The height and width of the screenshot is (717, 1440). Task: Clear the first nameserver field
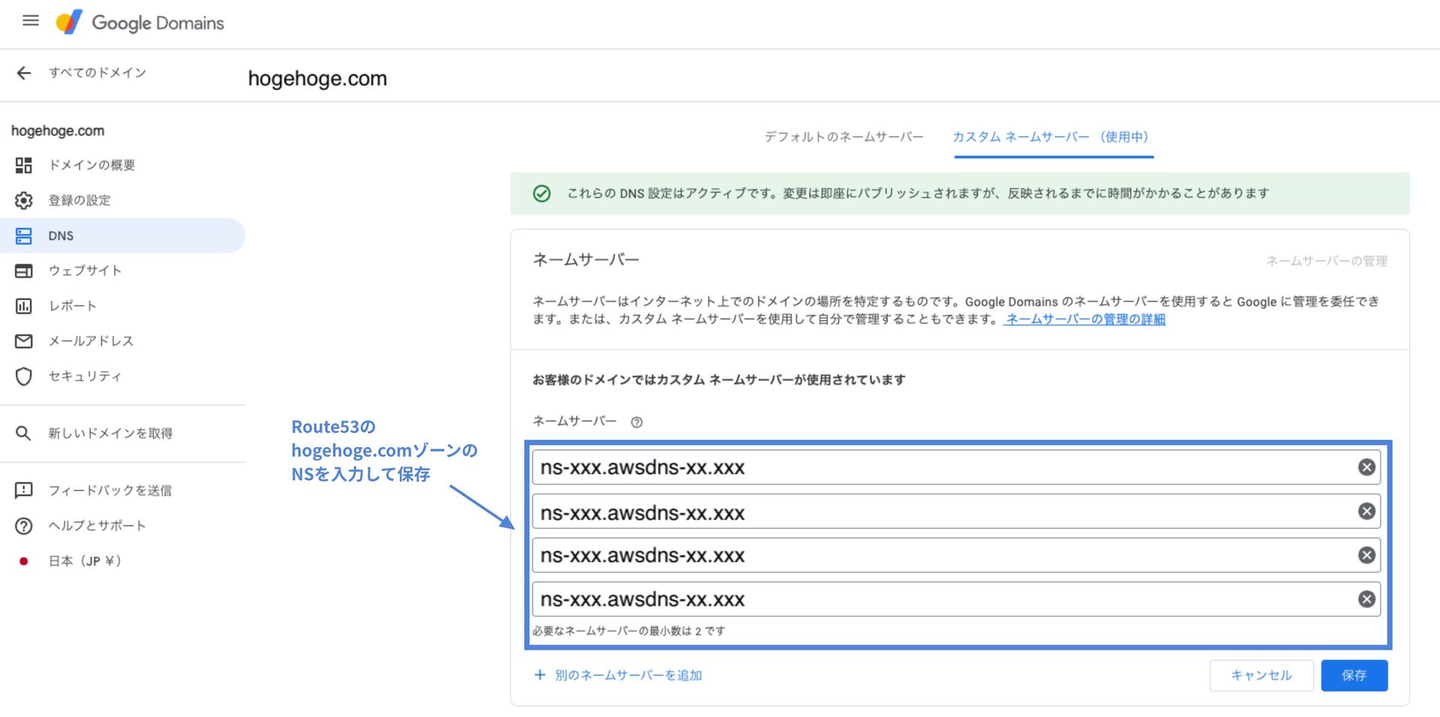tap(1366, 468)
